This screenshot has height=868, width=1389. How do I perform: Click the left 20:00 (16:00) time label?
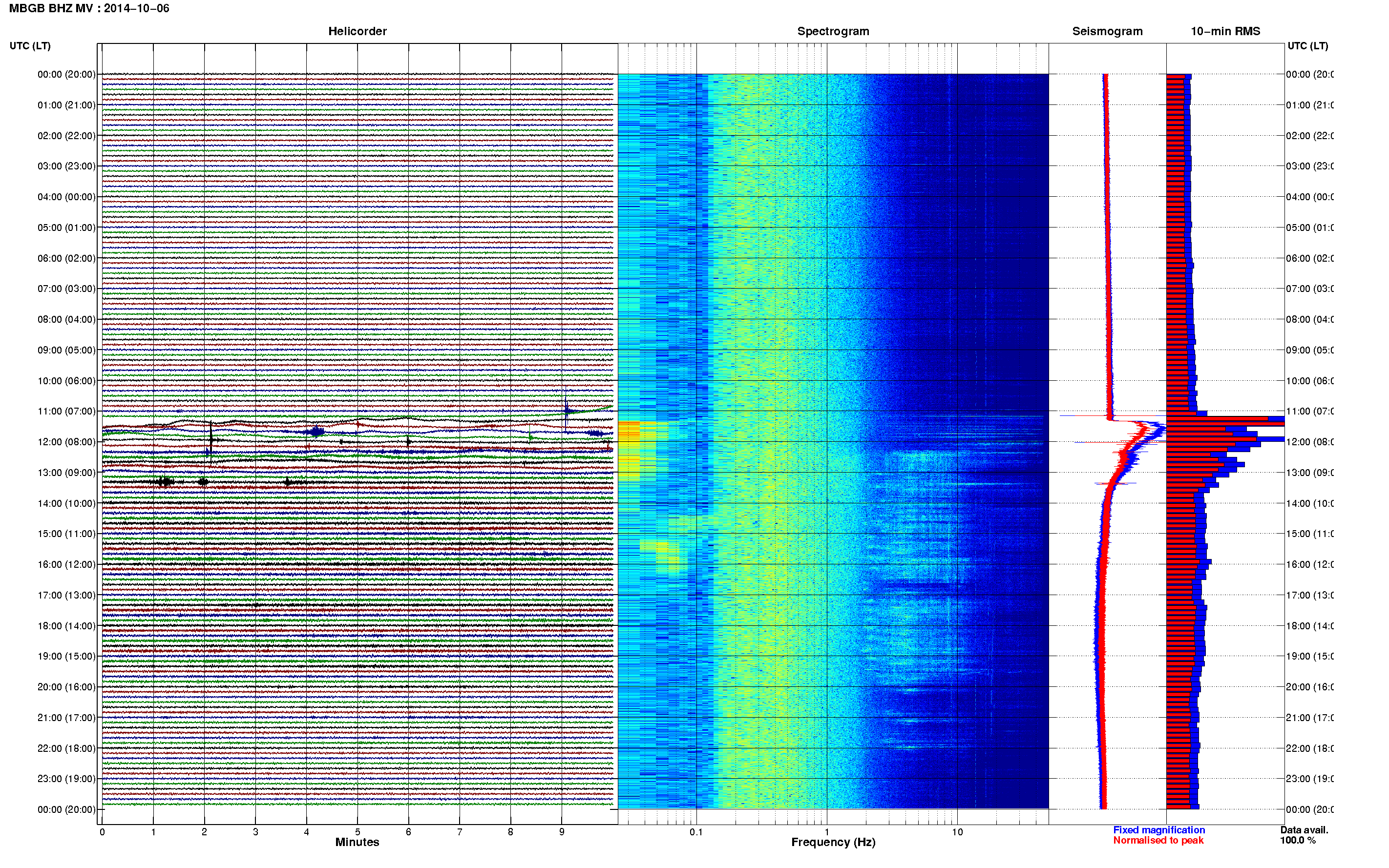tap(66, 687)
